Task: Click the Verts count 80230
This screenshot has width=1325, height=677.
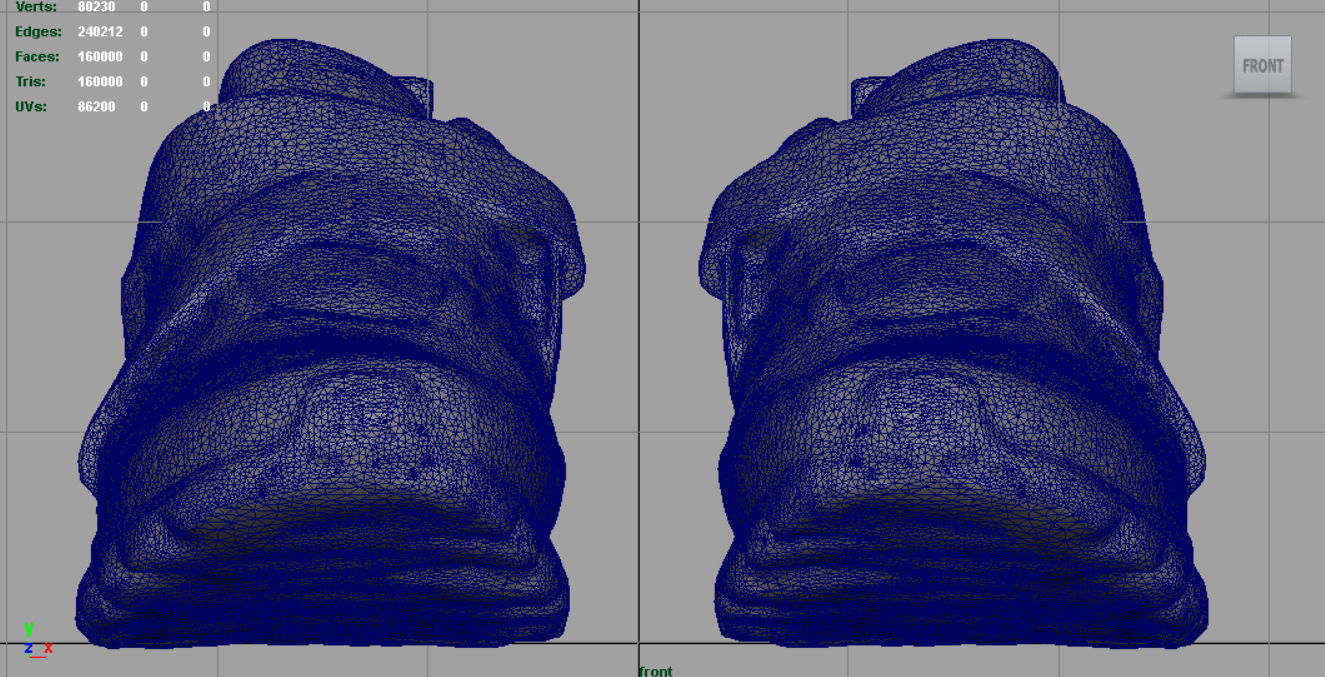Action: pyautogui.click(x=96, y=7)
